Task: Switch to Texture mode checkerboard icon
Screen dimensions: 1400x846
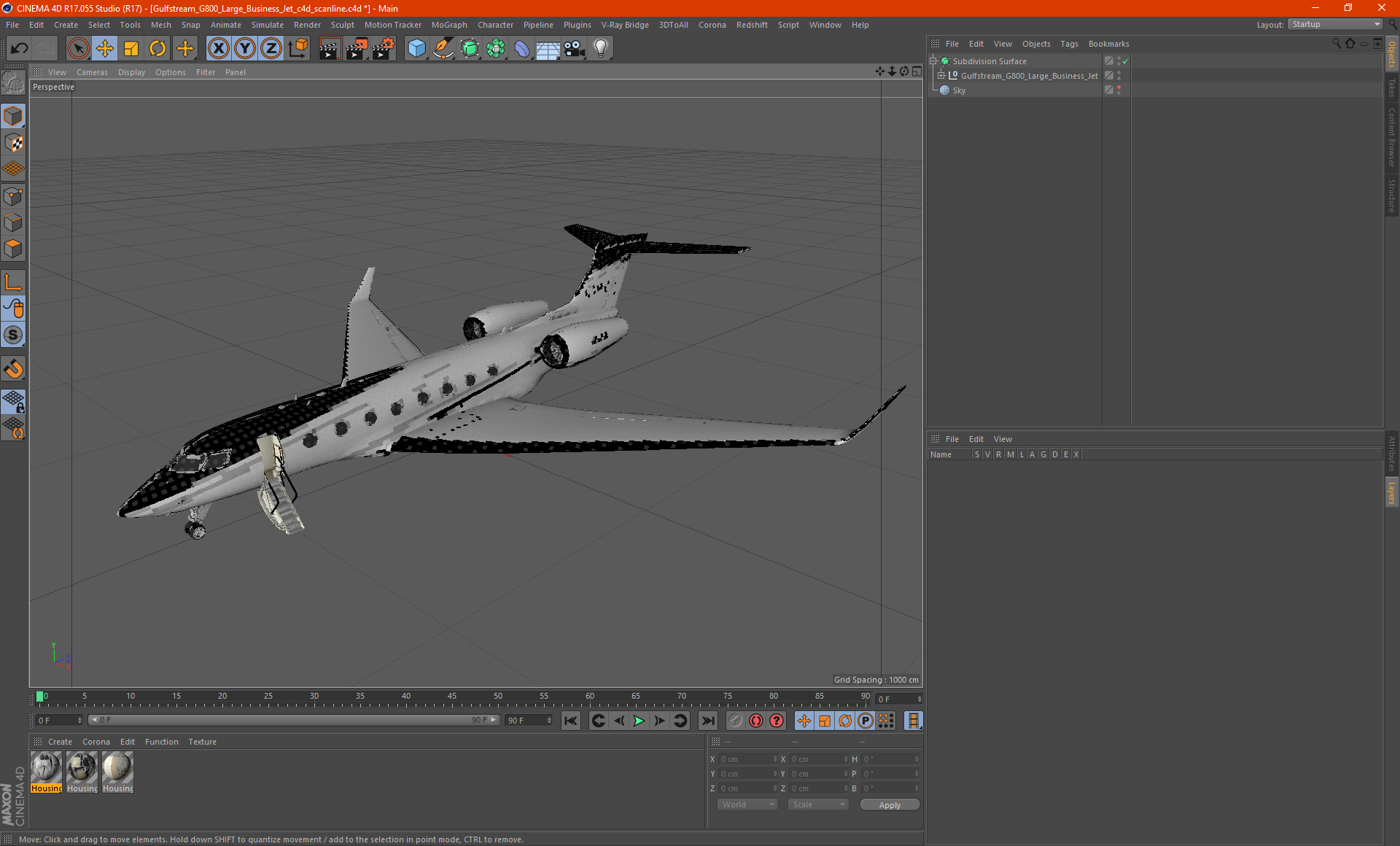Action: click(x=13, y=143)
